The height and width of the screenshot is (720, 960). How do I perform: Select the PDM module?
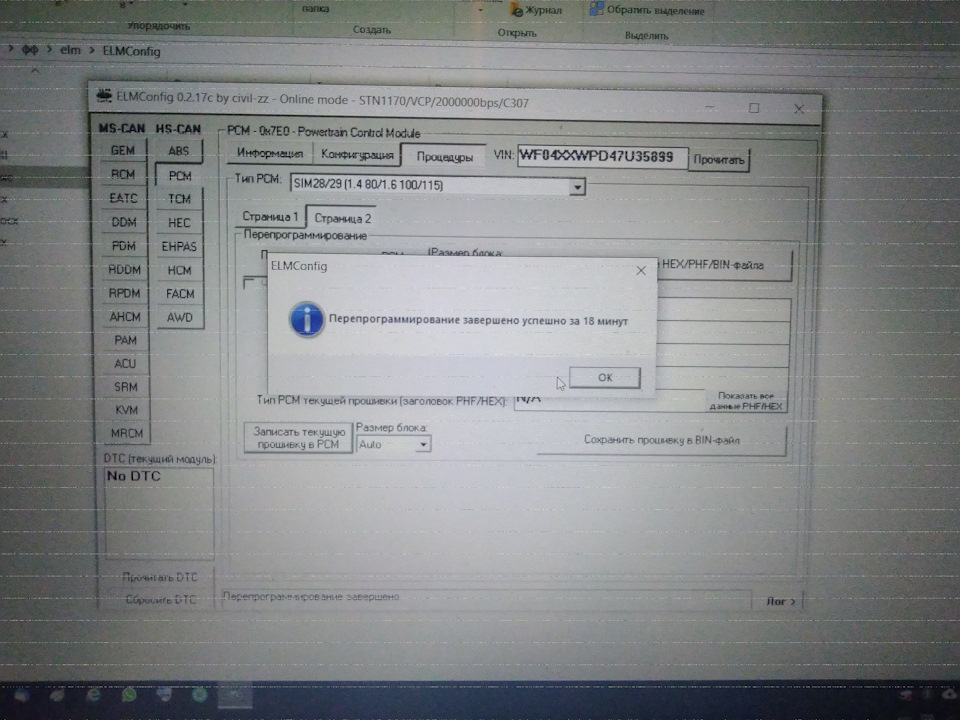tap(124, 246)
